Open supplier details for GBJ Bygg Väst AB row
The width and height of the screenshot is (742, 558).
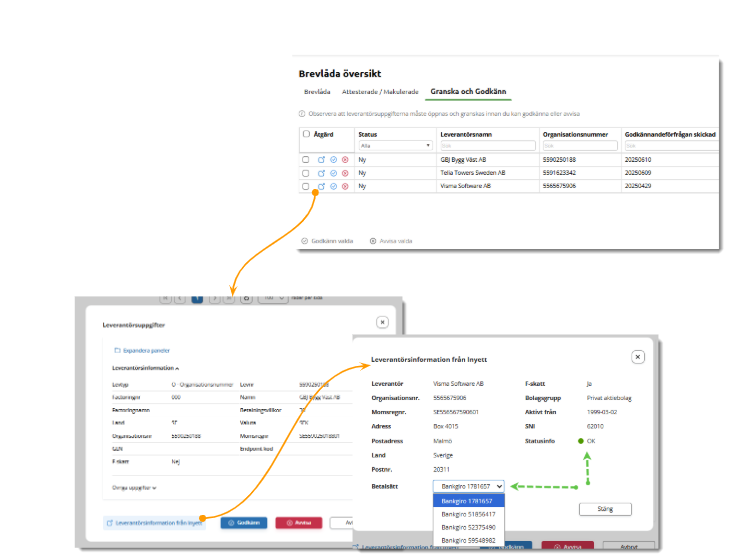(x=321, y=159)
